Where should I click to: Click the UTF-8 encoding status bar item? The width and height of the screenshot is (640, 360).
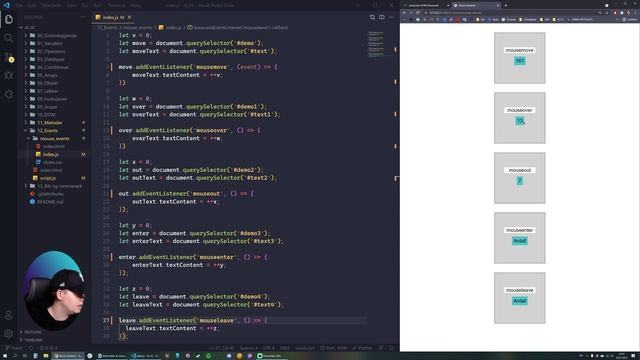(x=269, y=348)
